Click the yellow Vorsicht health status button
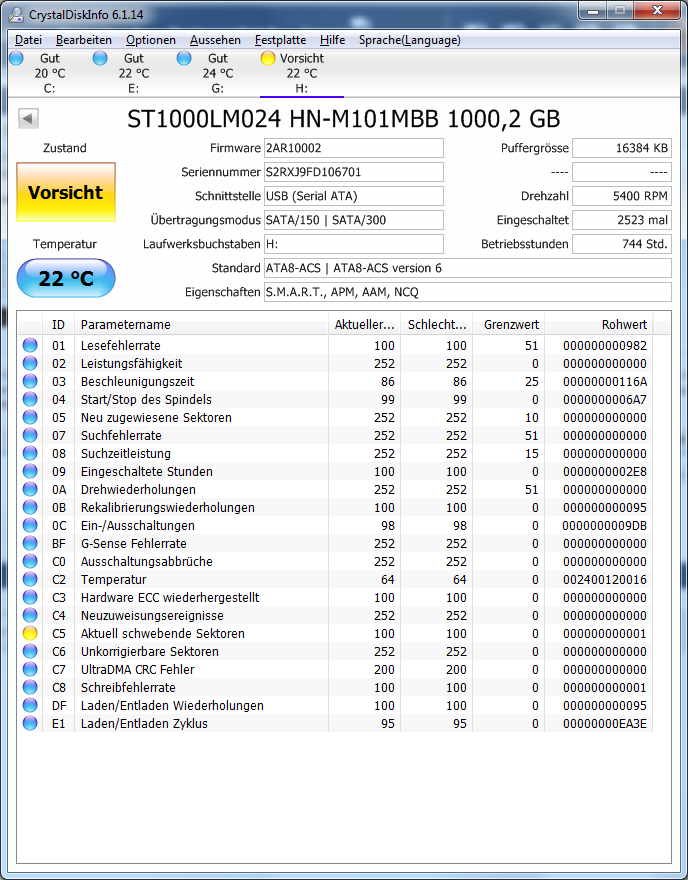This screenshot has width=688, height=880. pos(66,192)
